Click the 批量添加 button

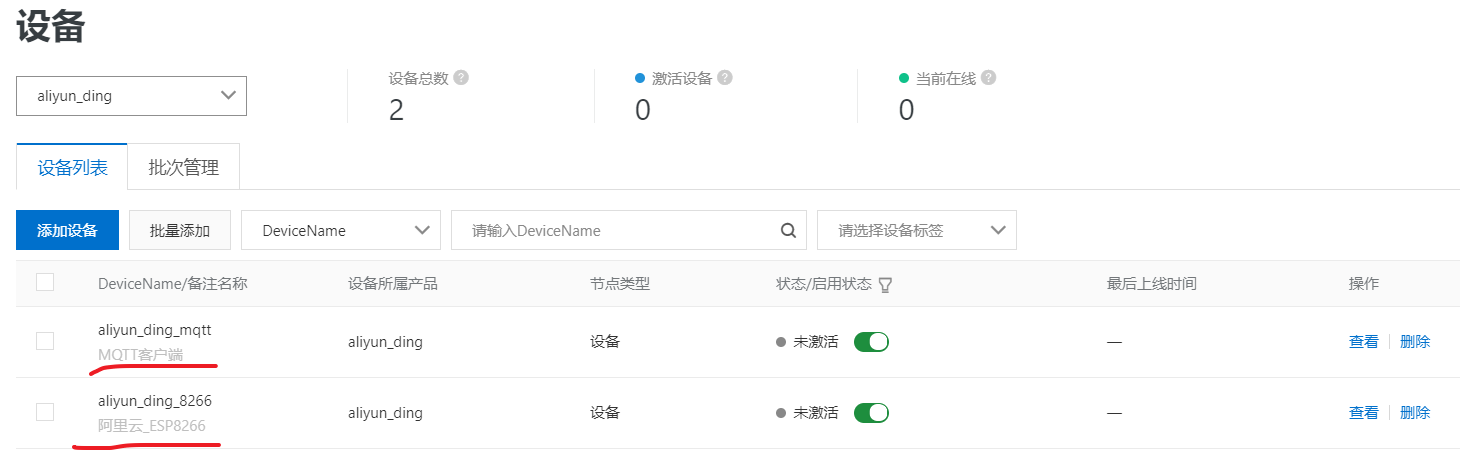pos(180,230)
